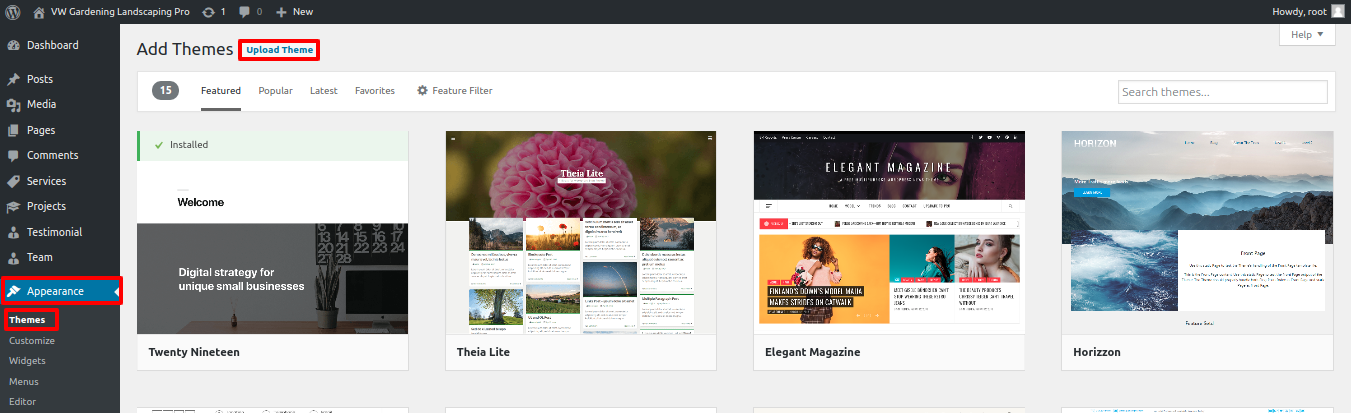Click the WordPress logo icon
This screenshot has height=413, width=1351.
pyautogui.click(x=12, y=12)
